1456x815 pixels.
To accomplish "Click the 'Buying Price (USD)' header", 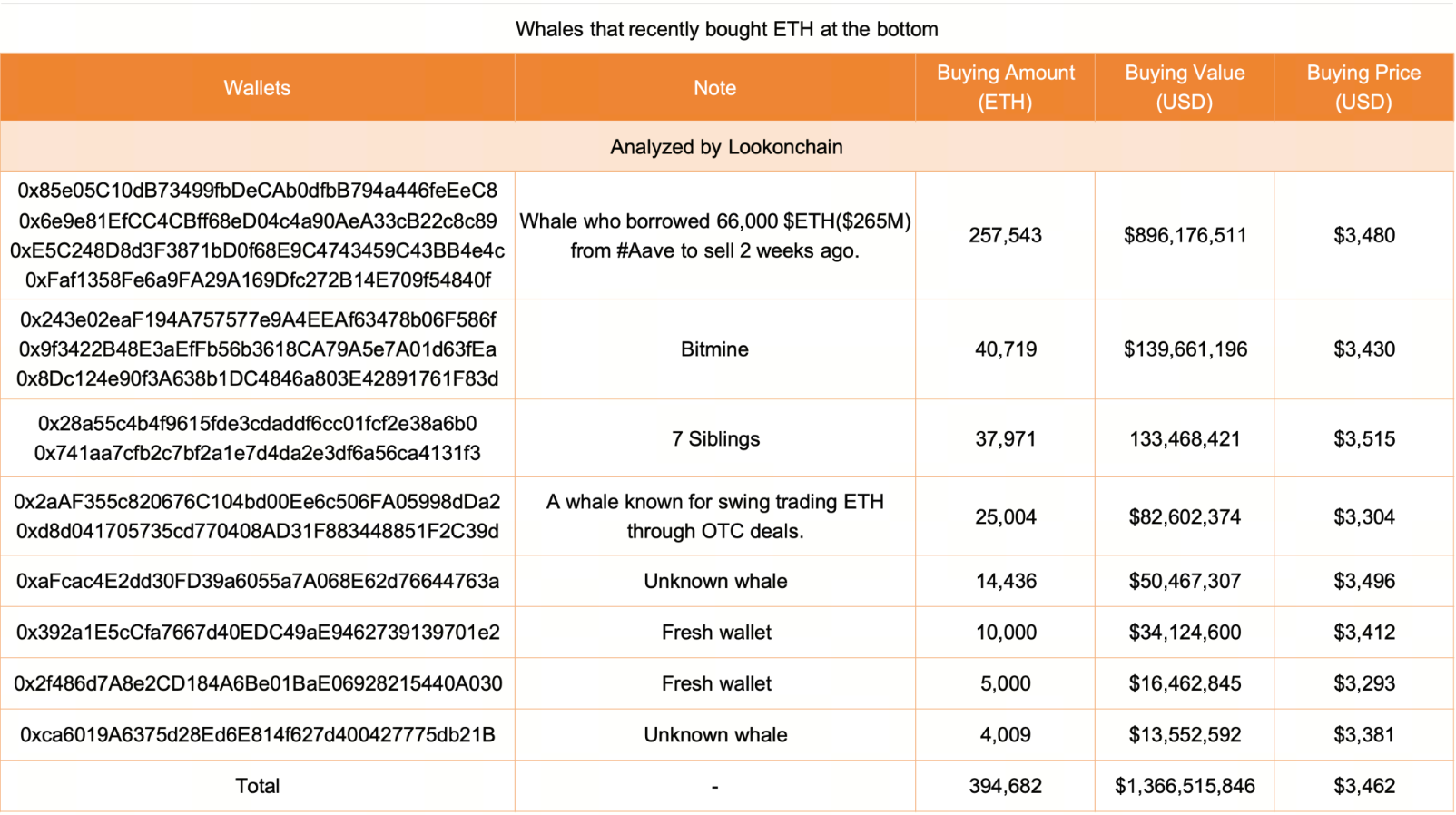I will [1363, 87].
